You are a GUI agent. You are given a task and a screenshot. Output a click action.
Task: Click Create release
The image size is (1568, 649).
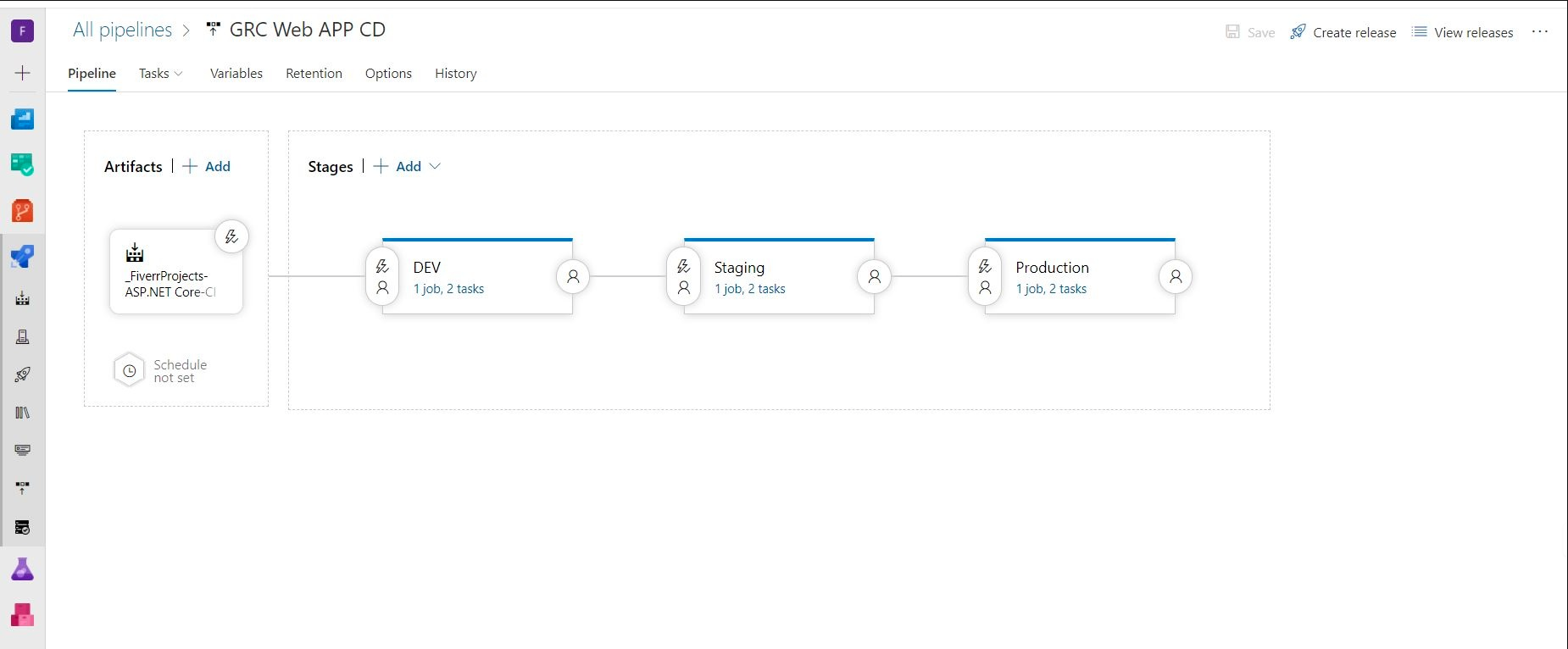pos(1343,32)
